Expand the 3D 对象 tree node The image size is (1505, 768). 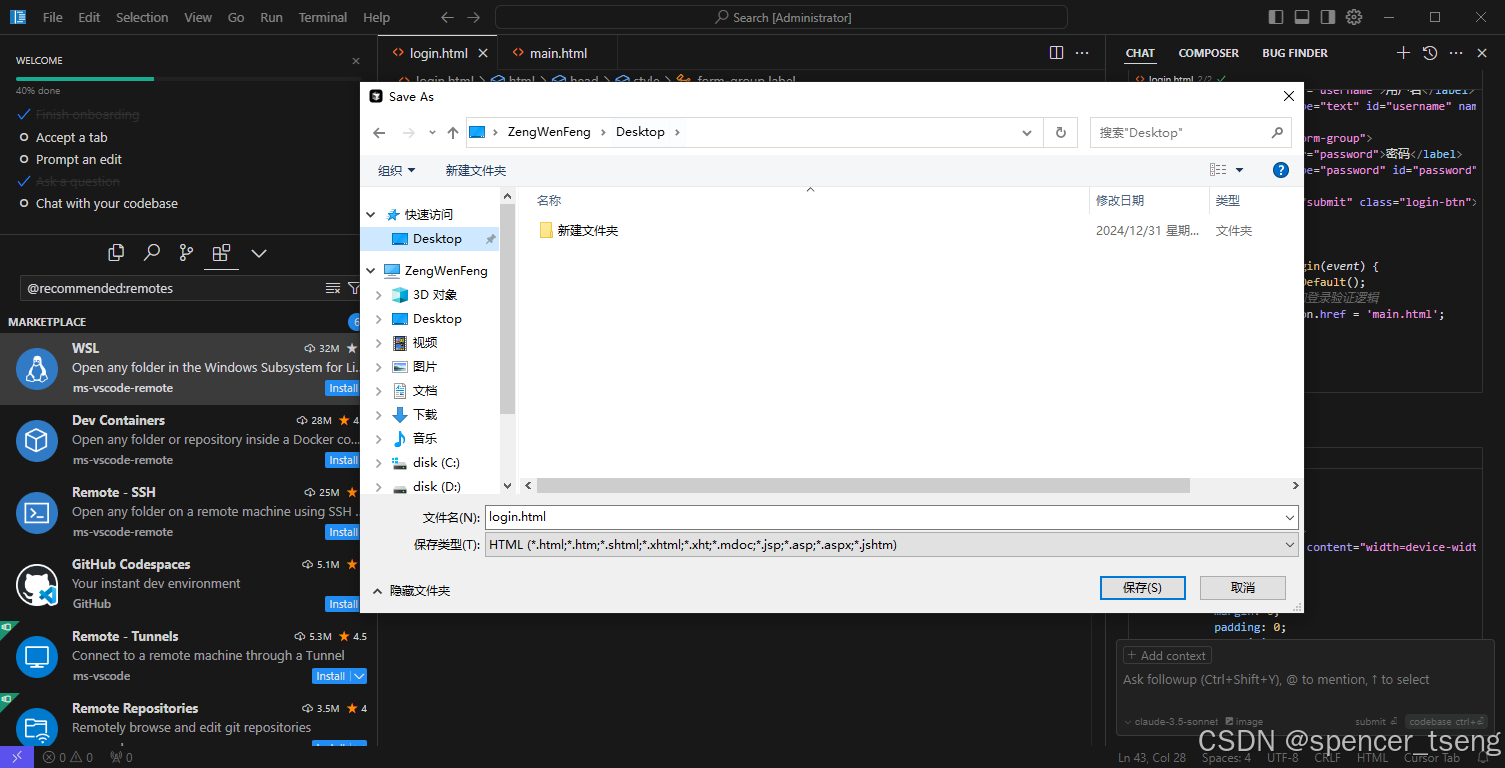[x=379, y=295]
